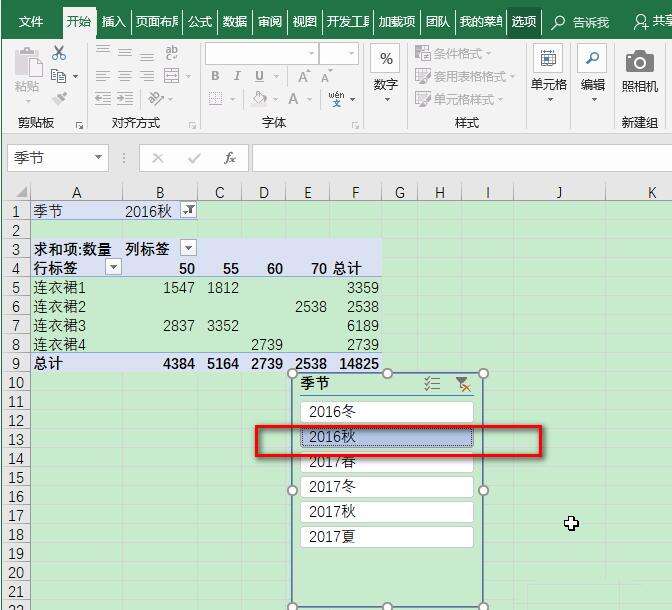Image resolution: width=672 pixels, height=610 pixels.
Task: Open the 单元格 cells button
Action: point(549,74)
